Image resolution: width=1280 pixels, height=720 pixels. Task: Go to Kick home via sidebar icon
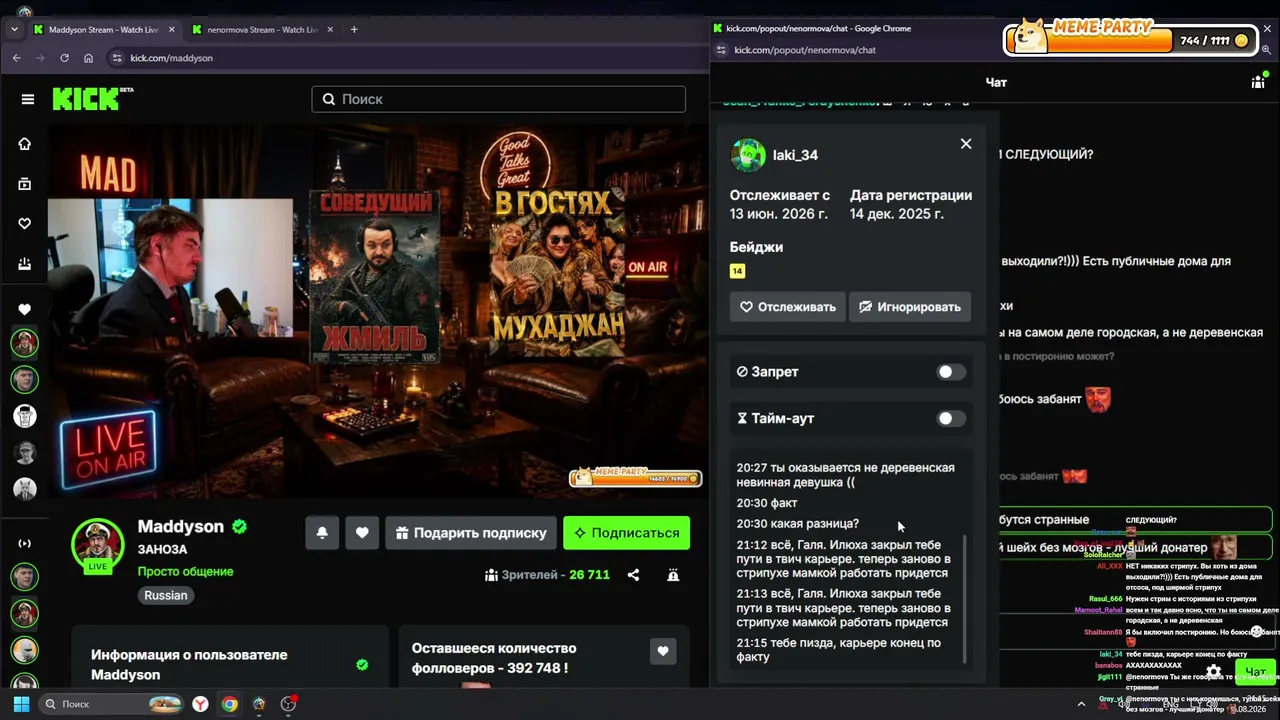click(x=25, y=144)
